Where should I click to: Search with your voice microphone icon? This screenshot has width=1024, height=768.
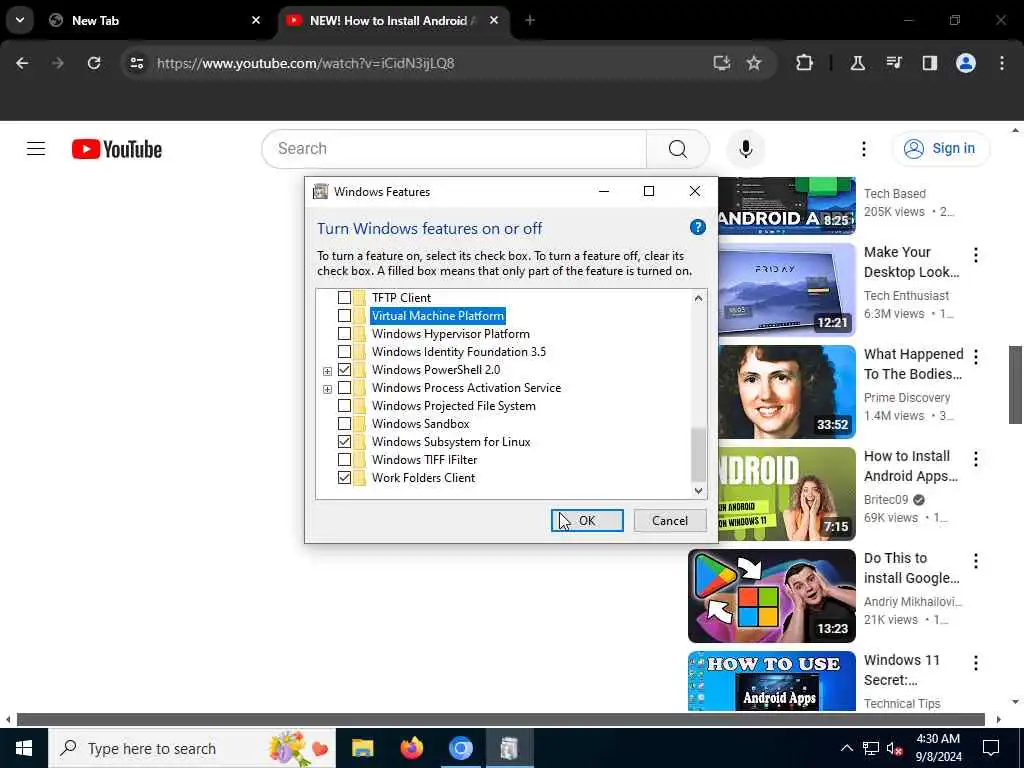pyautogui.click(x=745, y=149)
